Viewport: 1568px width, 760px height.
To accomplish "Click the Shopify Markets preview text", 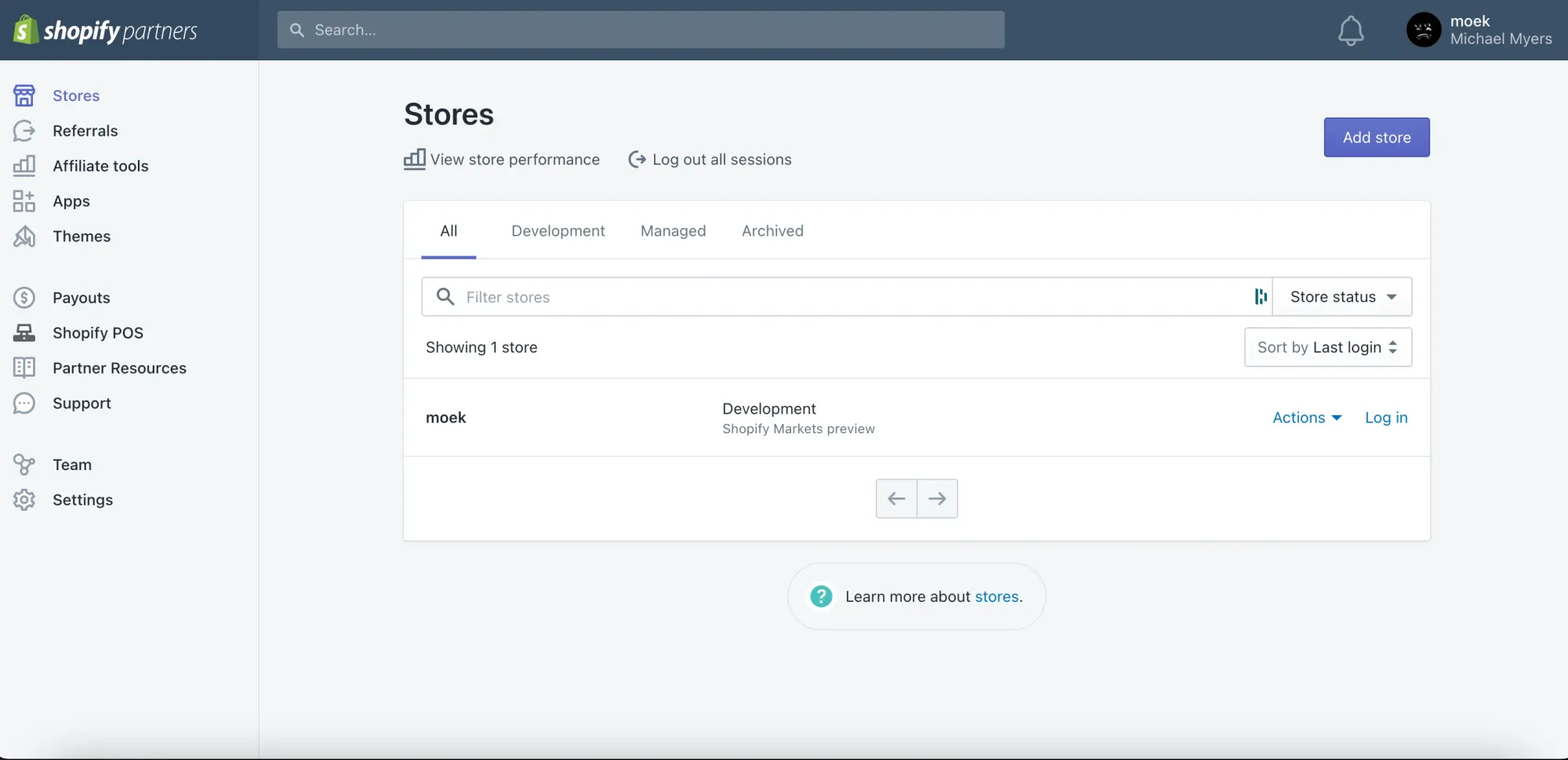I will (799, 429).
